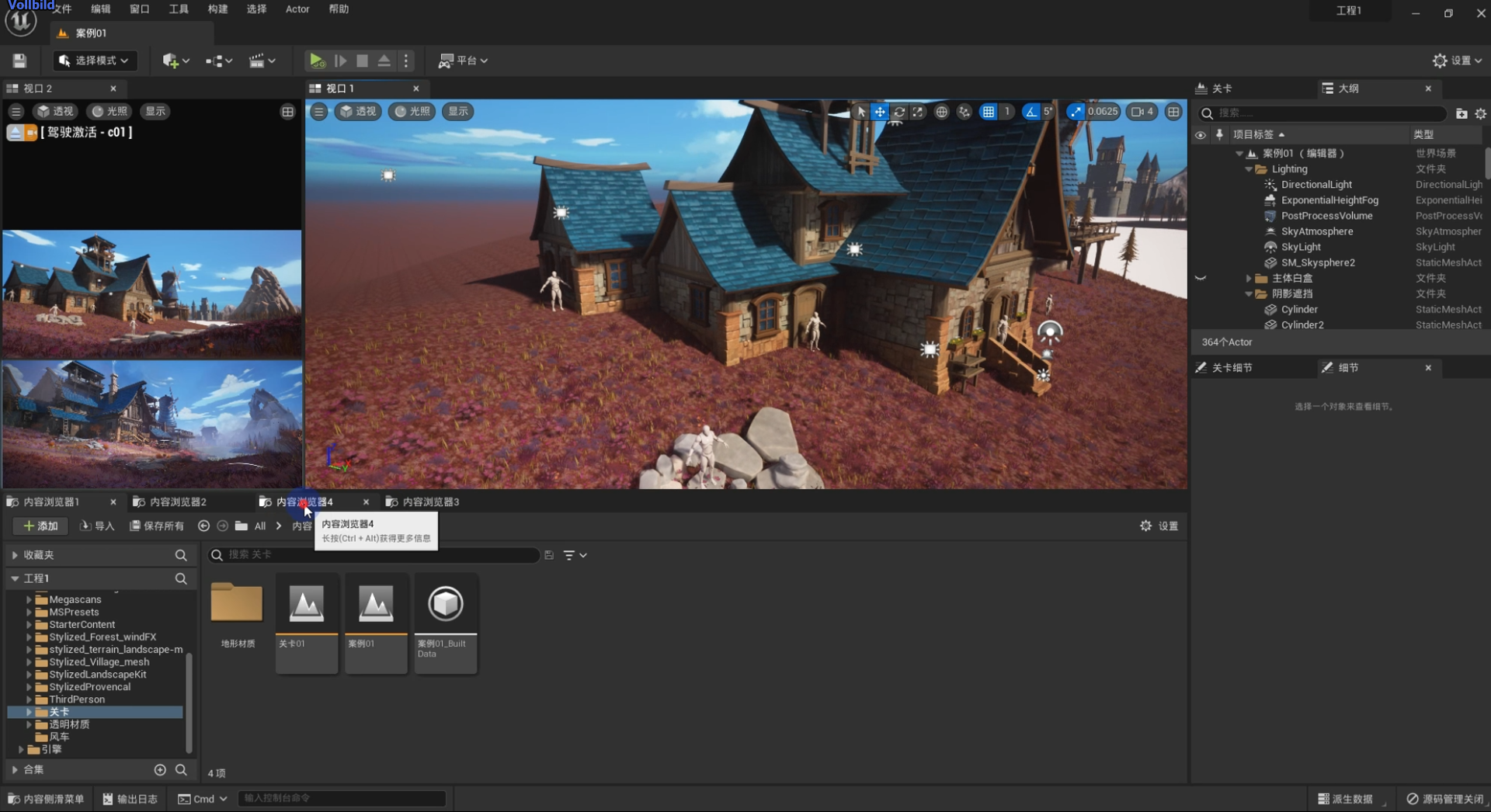Screen dimensions: 1491x812
Task: Open the rotation snap 5° value dropdown
Action: [1048, 112]
